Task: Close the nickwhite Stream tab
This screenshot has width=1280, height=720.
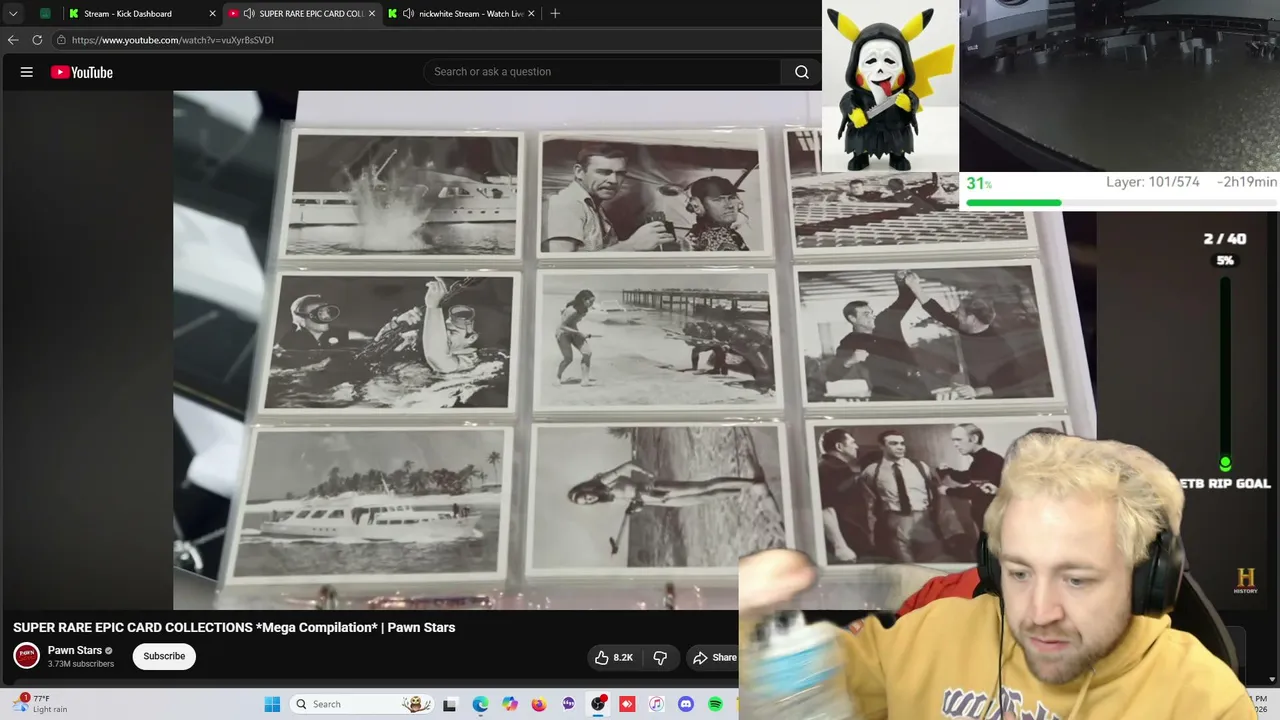Action: (531, 14)
